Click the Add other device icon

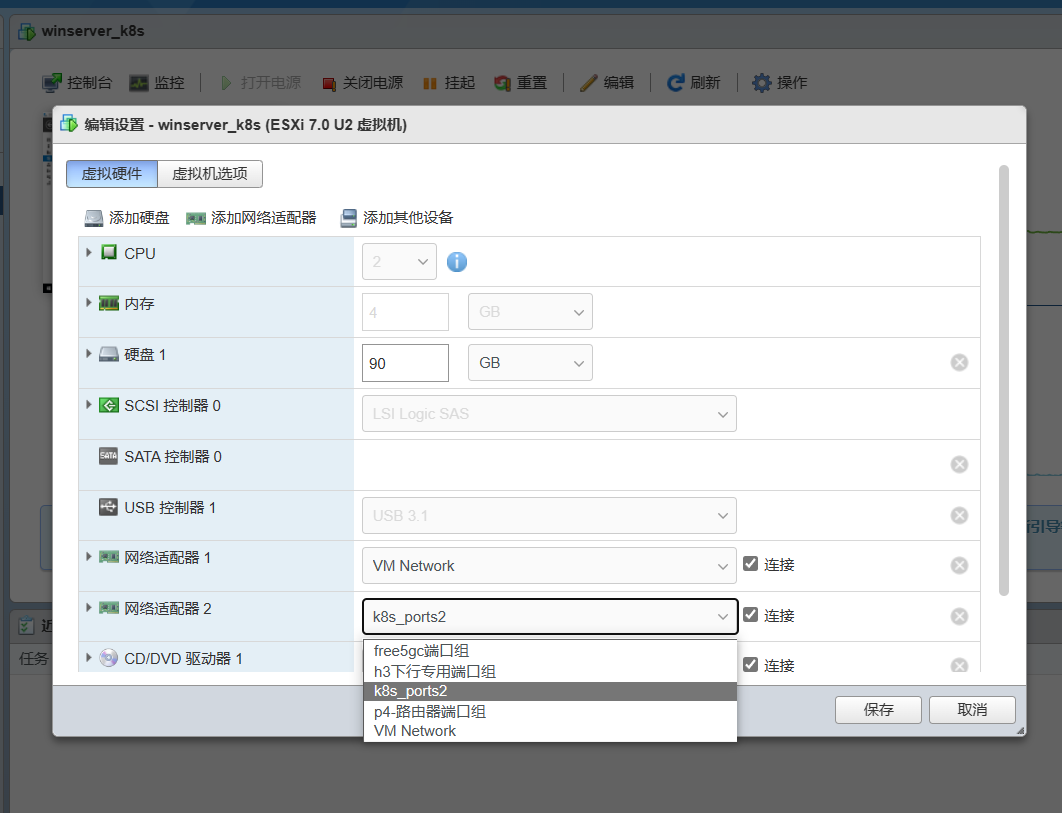coord(349,218)
